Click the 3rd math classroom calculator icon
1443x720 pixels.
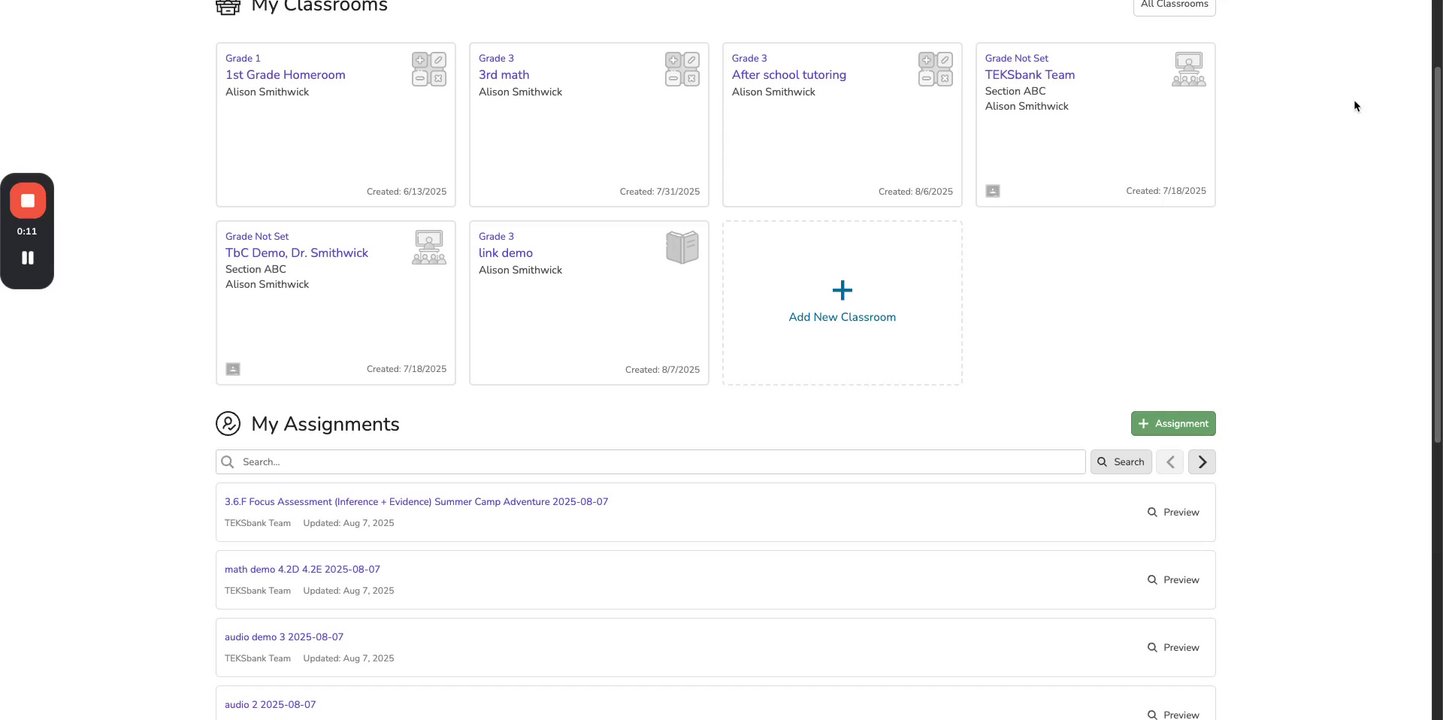coord(682,69)
